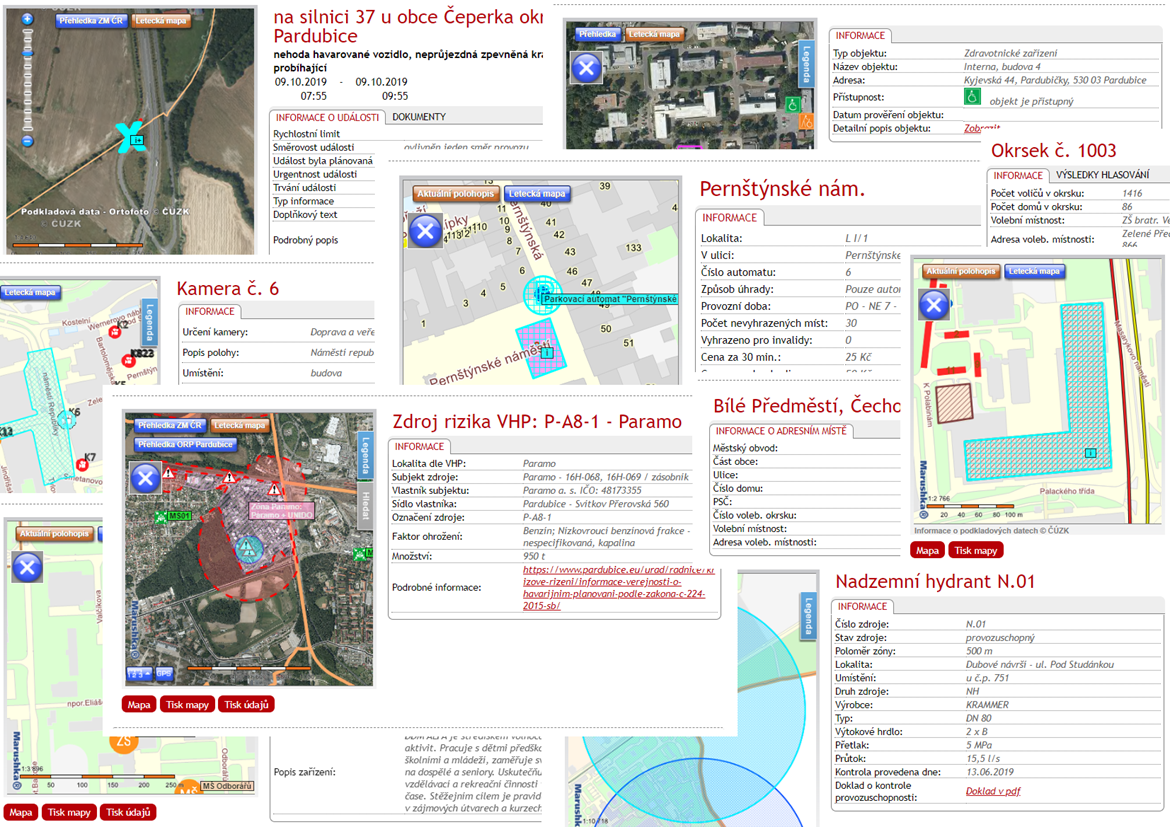Zoom out on the Čeperka orthophoto map
The width and height of the screenshot is (1170, 827).
coord(28,141)
